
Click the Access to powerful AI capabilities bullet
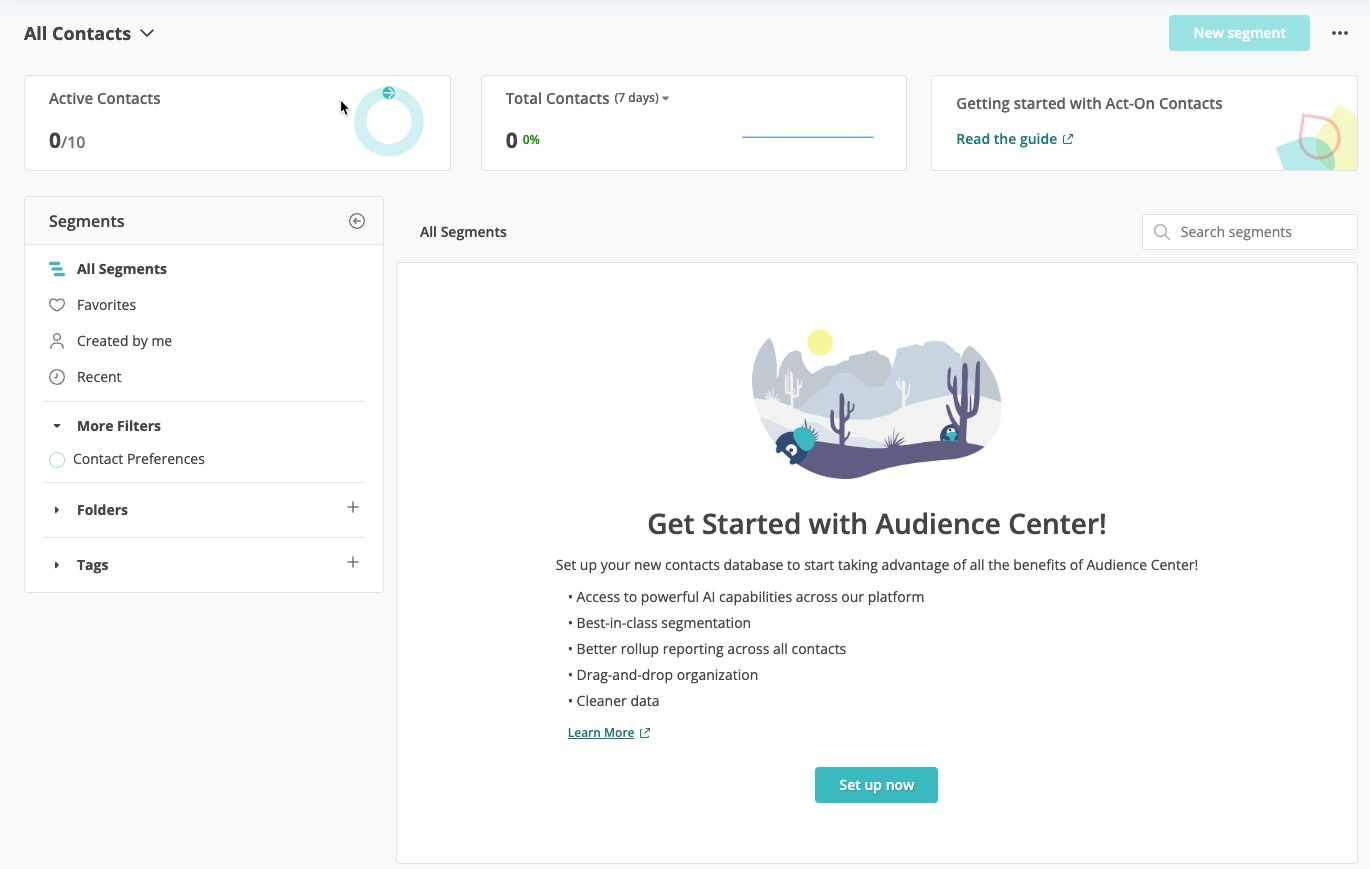(x=746, y=597)
